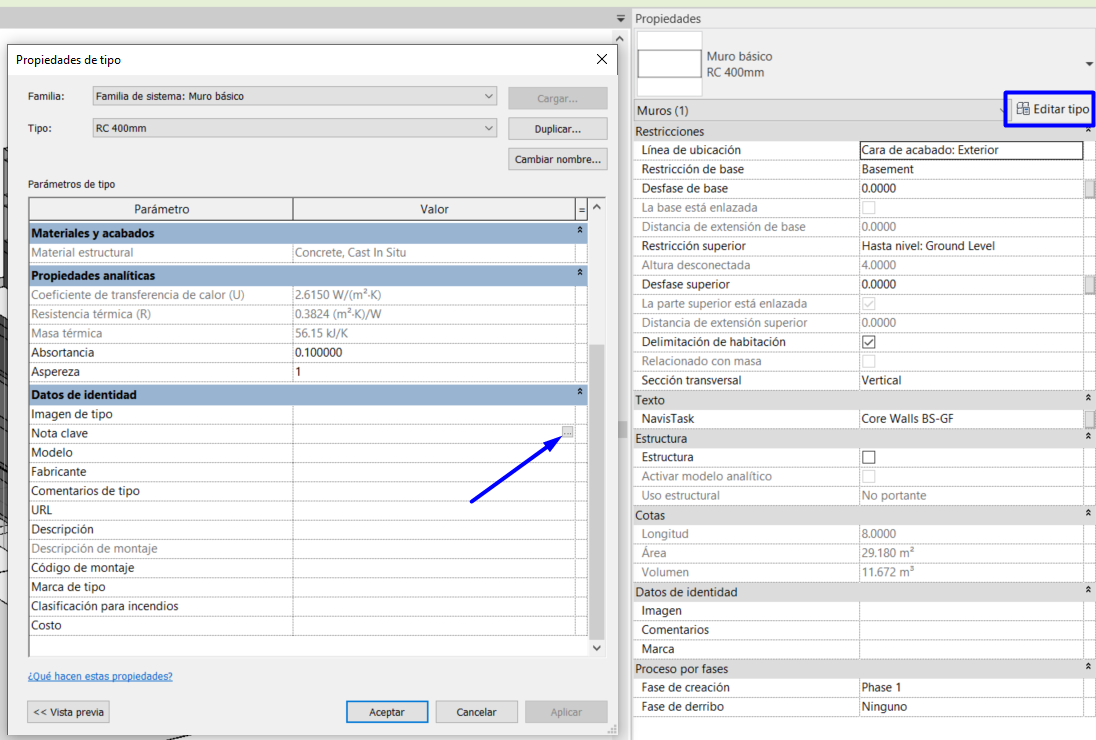
Task: Collapse Datos de identidad section in Propiedades palette
Action: click(1088, 590)
